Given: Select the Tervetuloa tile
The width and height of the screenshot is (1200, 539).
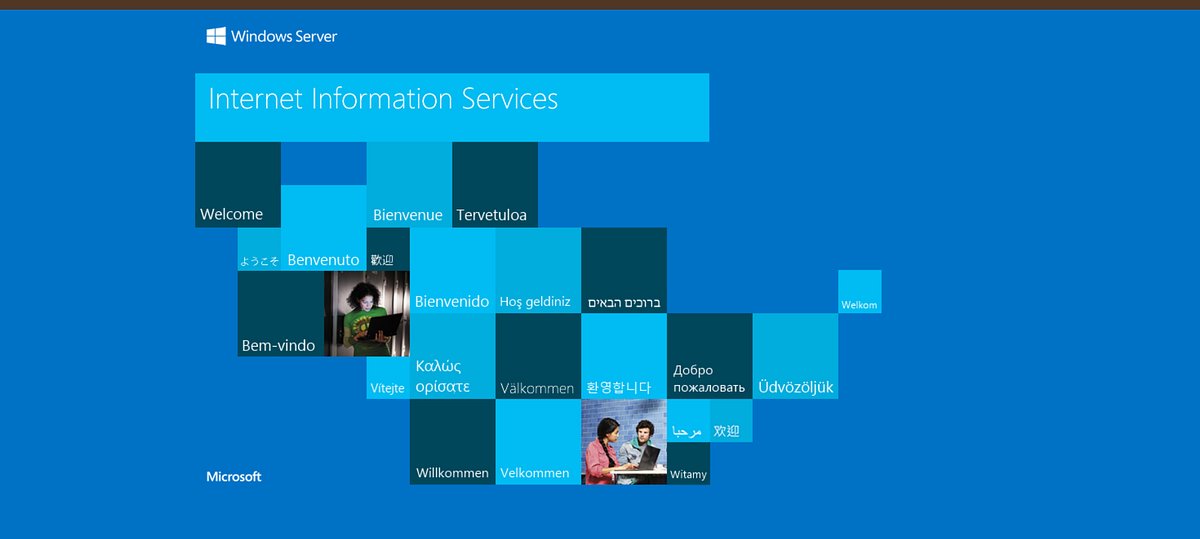Looking at the screenshot, I should pos(495,185).
